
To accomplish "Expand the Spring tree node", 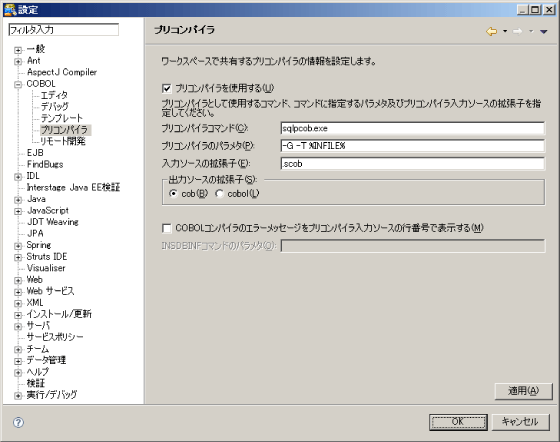I will pos(18,246).
